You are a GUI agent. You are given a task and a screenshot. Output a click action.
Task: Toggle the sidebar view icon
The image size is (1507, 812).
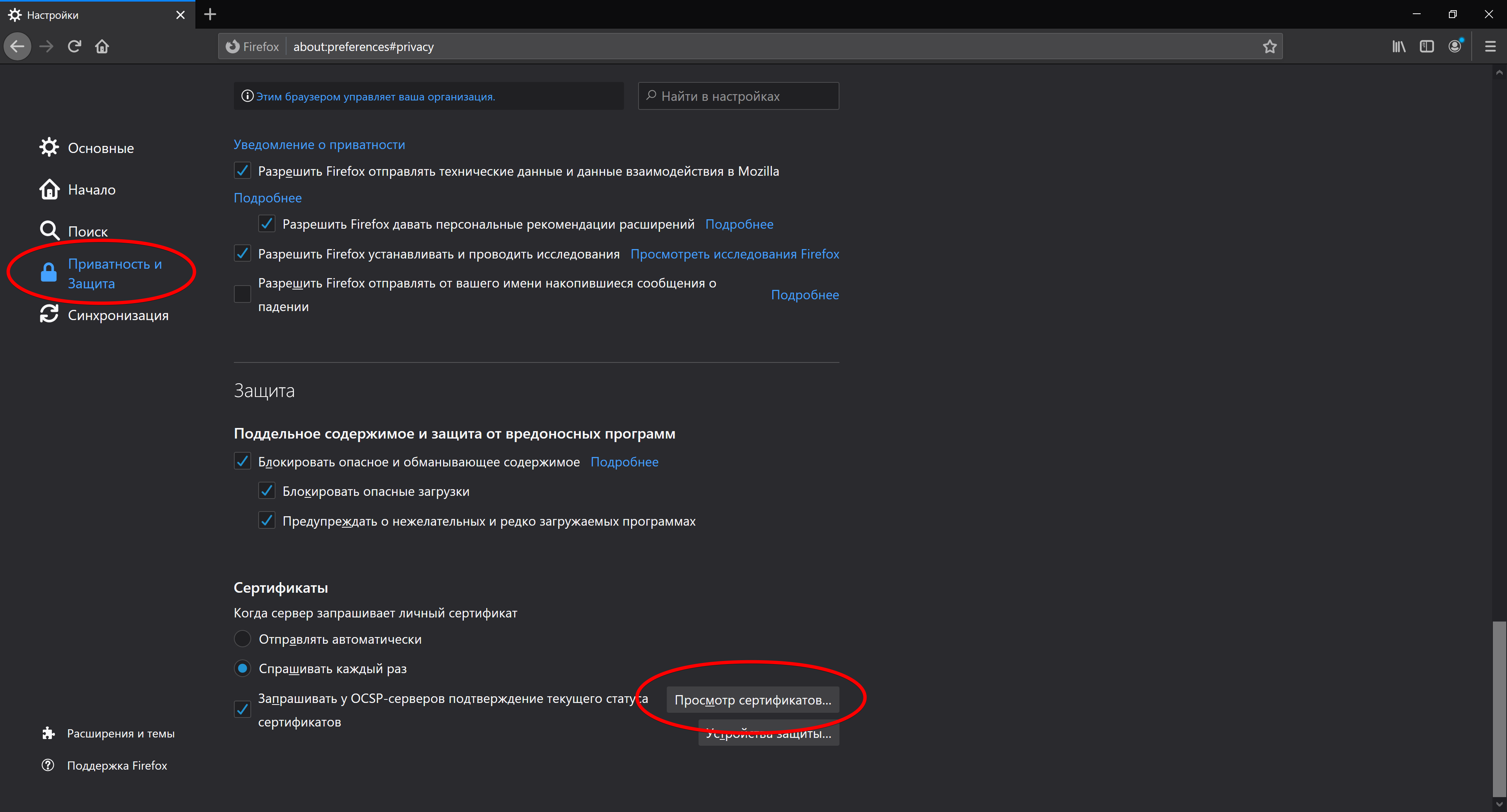pos(1427,46)
